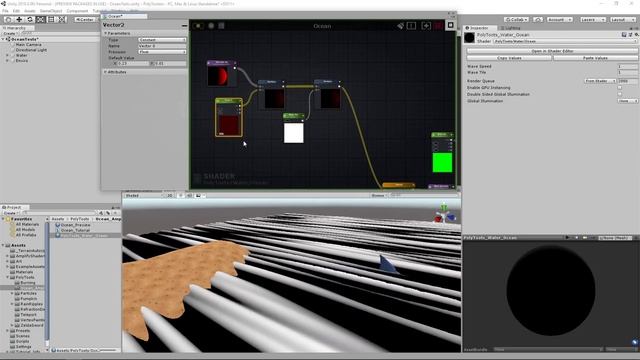Image resolution: width=640 pixels, height=360 pixels.
Task: Open the Account dropdown
Action: (x=560, y=19)
